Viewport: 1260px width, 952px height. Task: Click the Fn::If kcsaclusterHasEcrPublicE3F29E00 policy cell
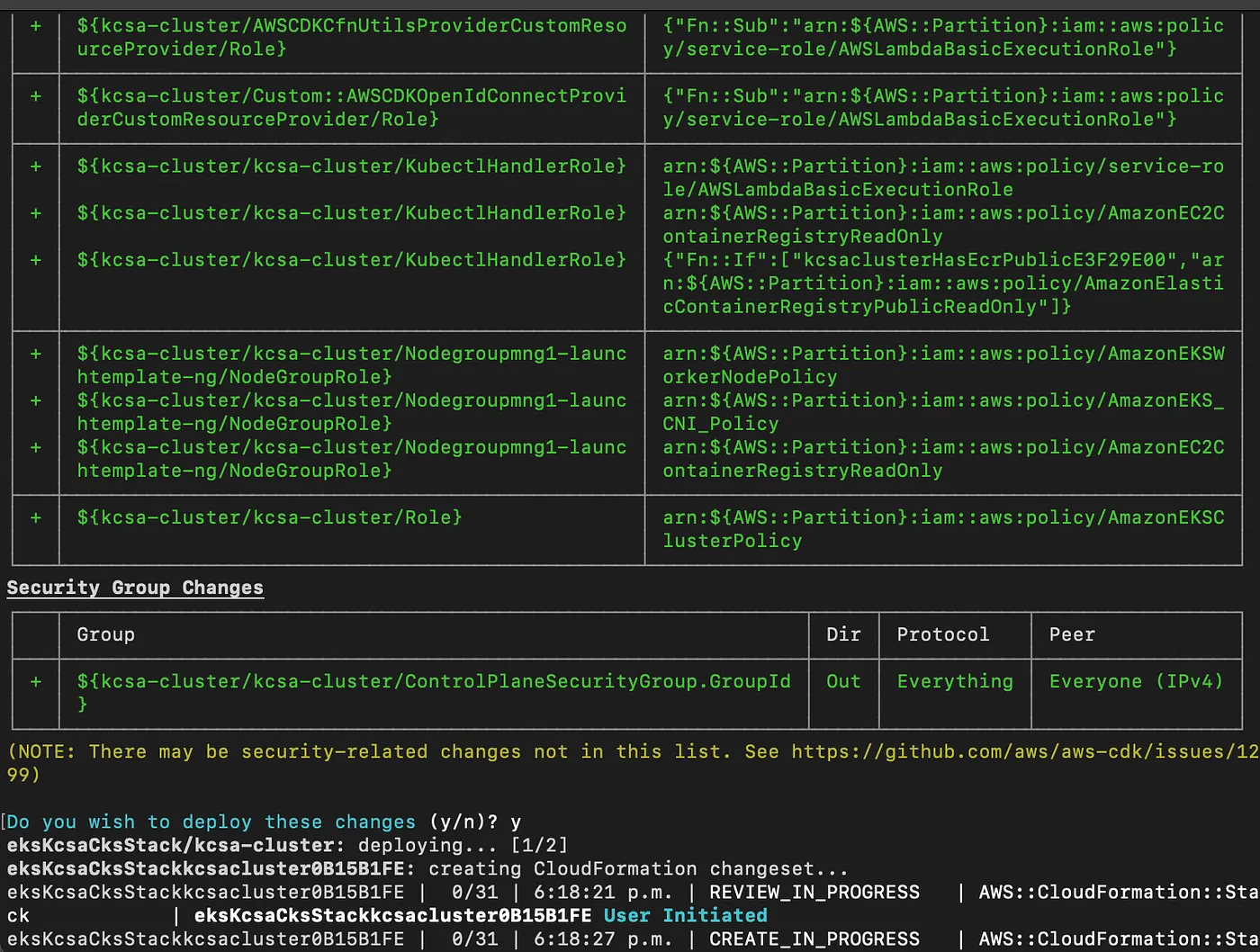click(x=943, y=283)
